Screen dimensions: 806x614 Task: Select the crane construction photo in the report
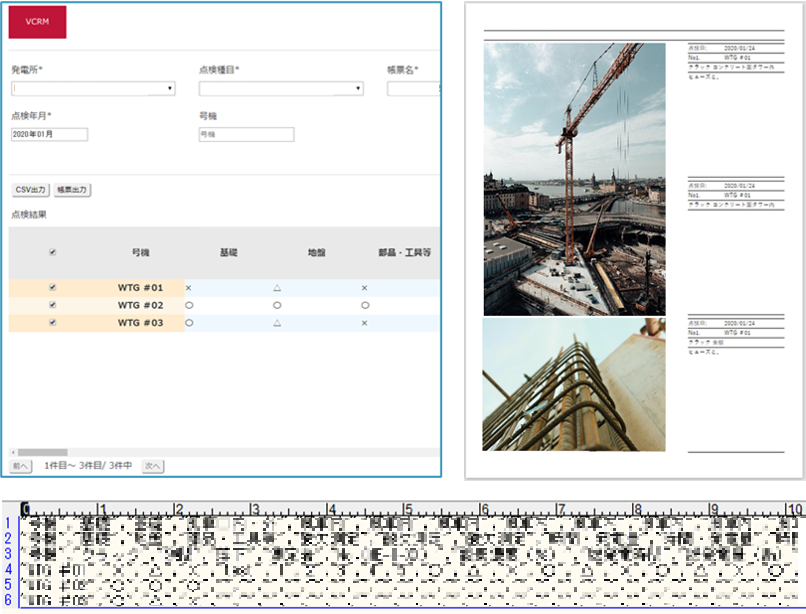[x=574, y=180]
